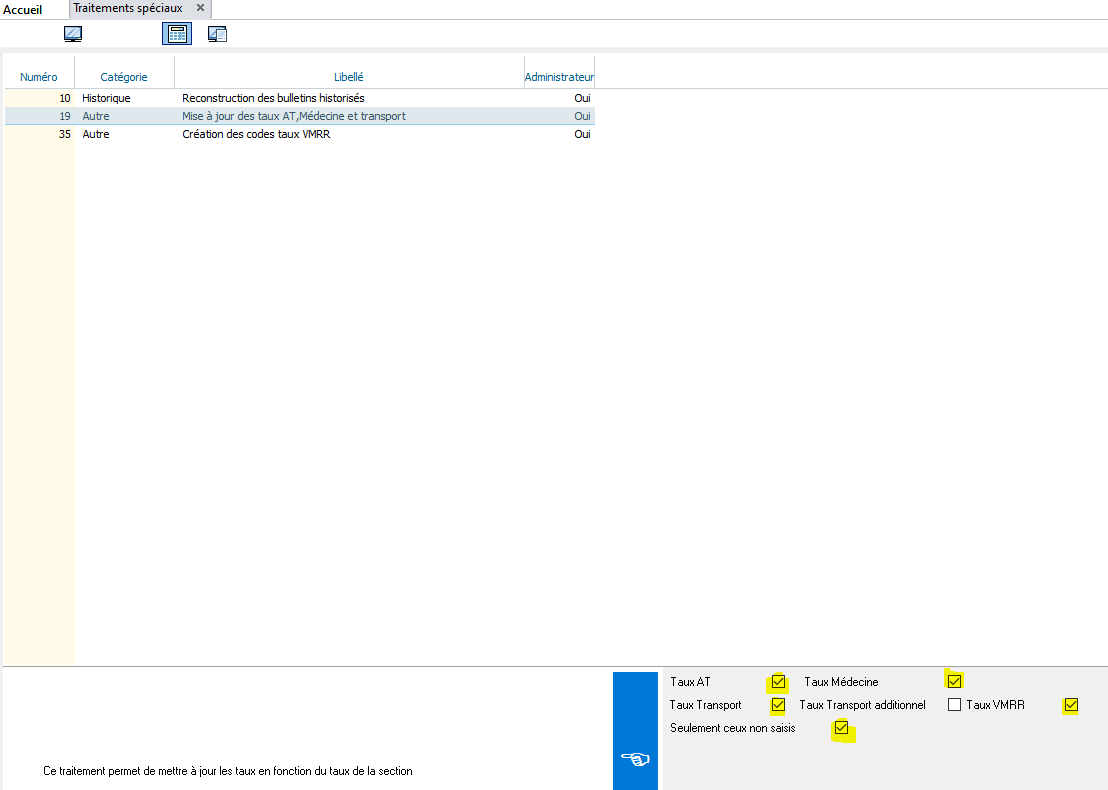
Task: Click the Administrateur column header
Action: 559,77
